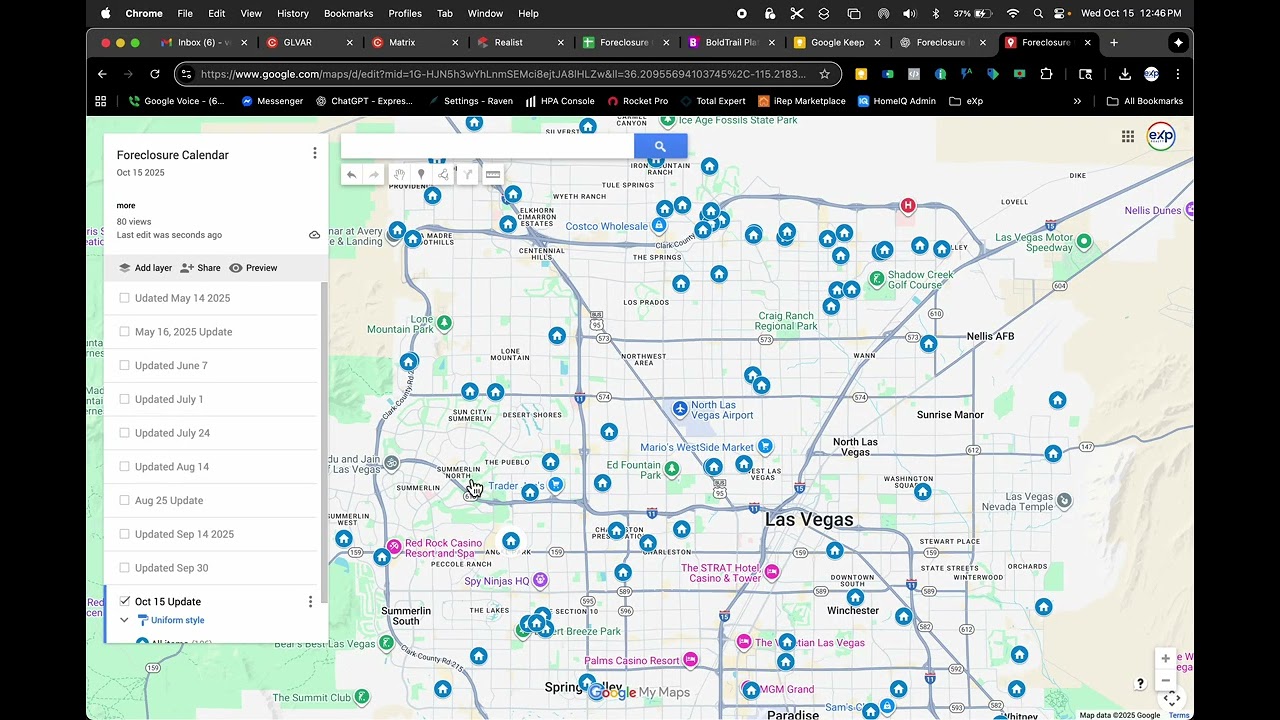
Task: Show the Aug 25 Update layer
Action: tap(124, 500)
